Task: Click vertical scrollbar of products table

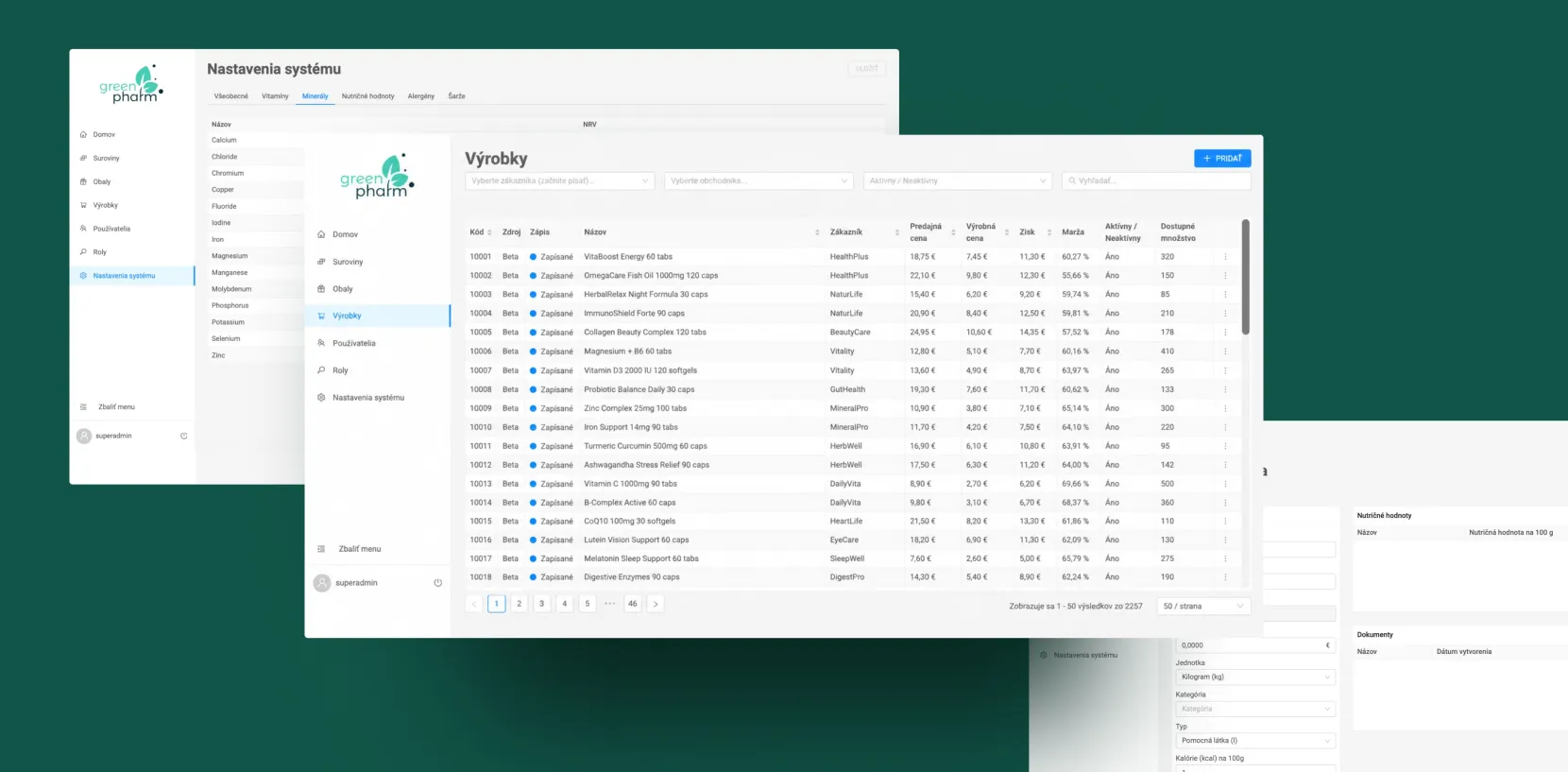Action: pos(1246,278)
